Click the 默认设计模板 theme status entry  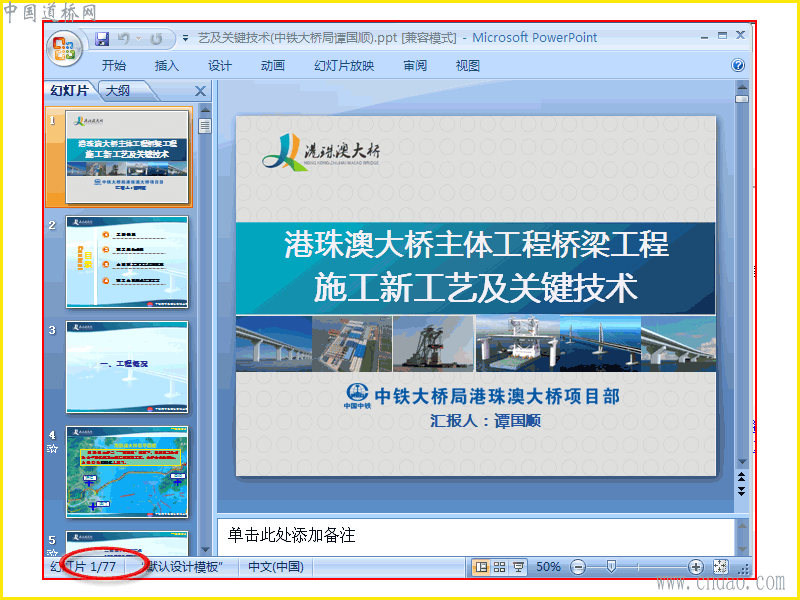183,567
